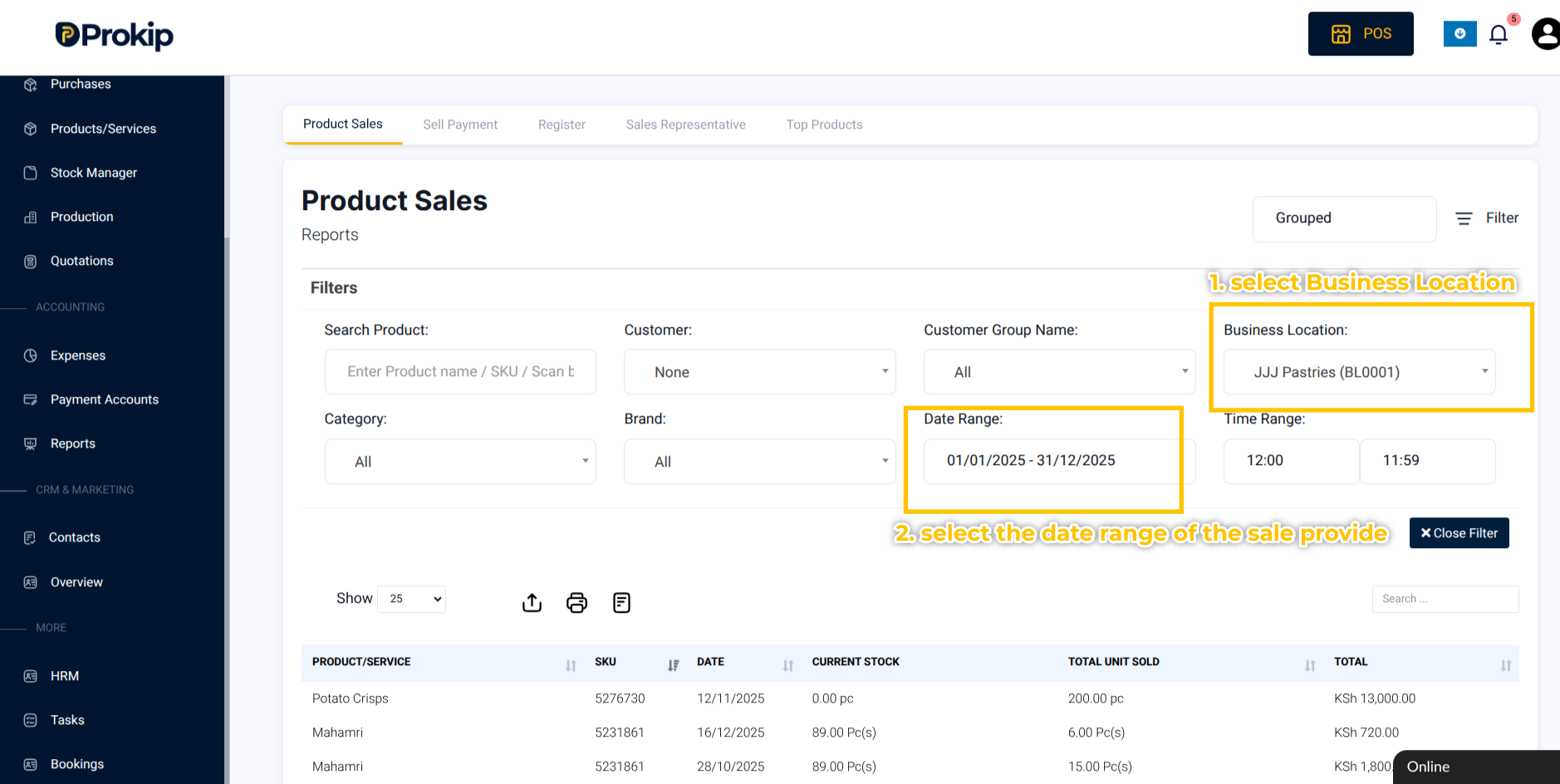
Task: Select the 200.00 pc units sold cell
Action: click(1096, 698)
